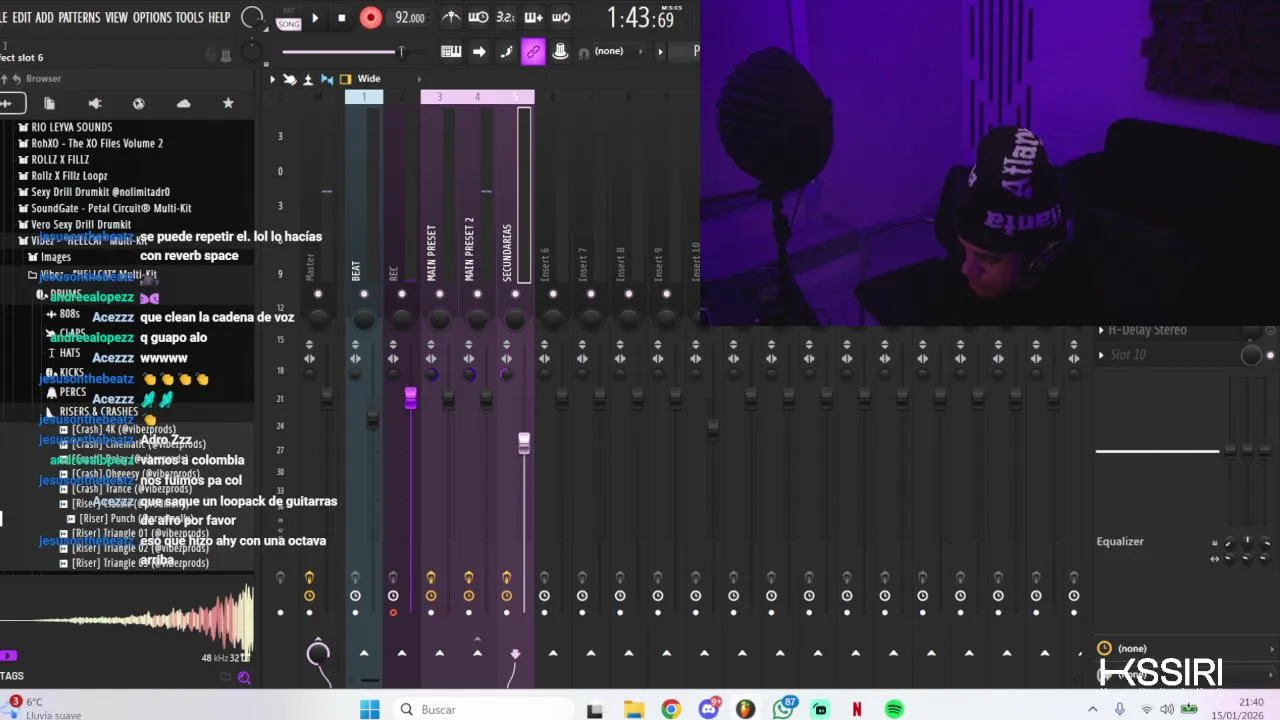Open the OPTIONS menu
The image size is (1280, 720).
pyautogui.click(x=152, y=18)
